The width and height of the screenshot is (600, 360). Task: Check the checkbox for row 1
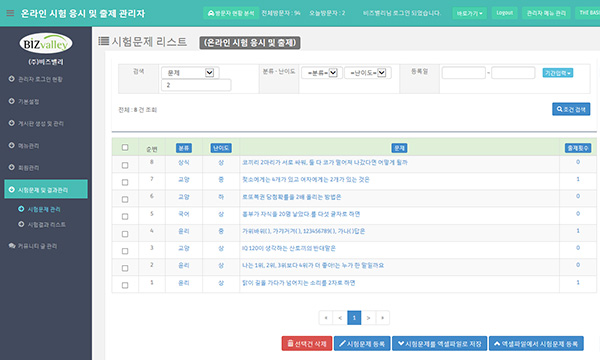pyautogui.click(x=125, y=285)
